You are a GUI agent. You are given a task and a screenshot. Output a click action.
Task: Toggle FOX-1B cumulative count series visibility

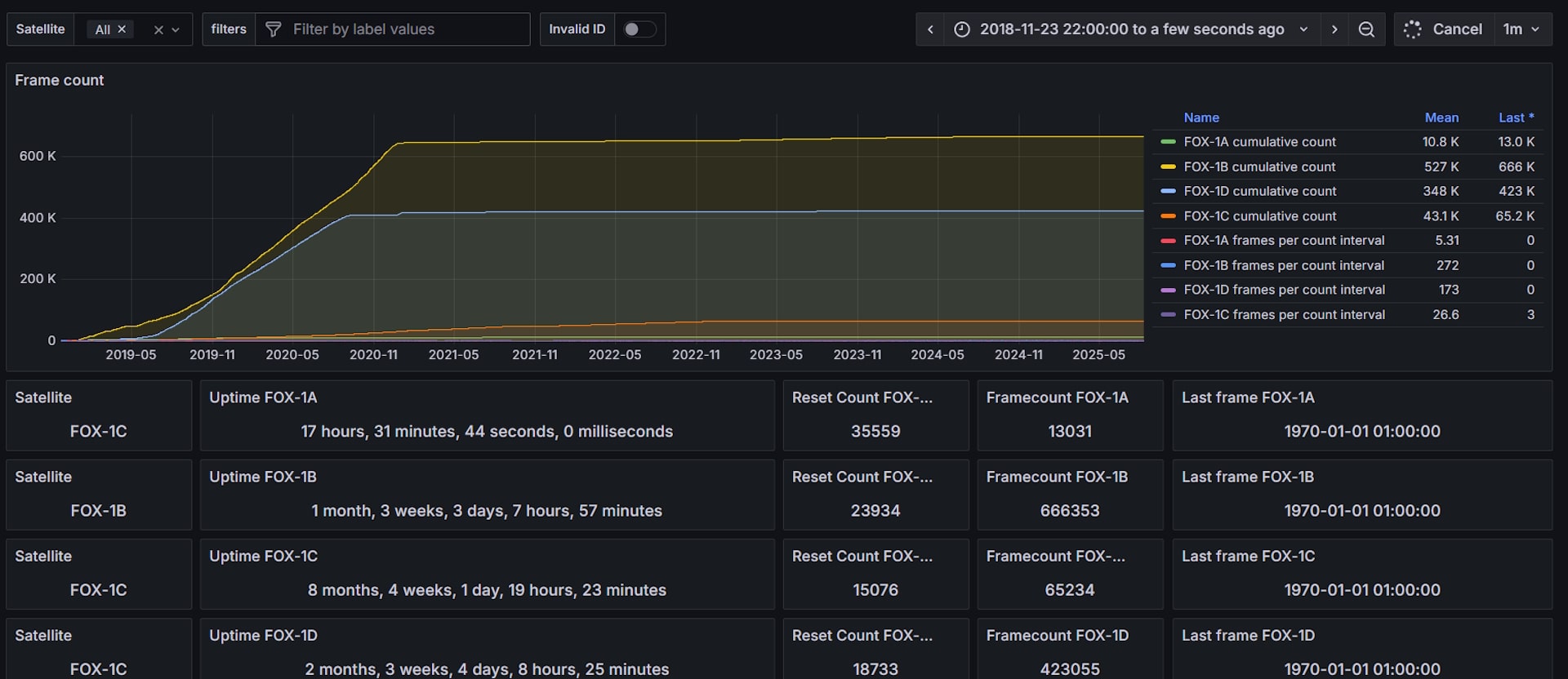coord(1259,166)
